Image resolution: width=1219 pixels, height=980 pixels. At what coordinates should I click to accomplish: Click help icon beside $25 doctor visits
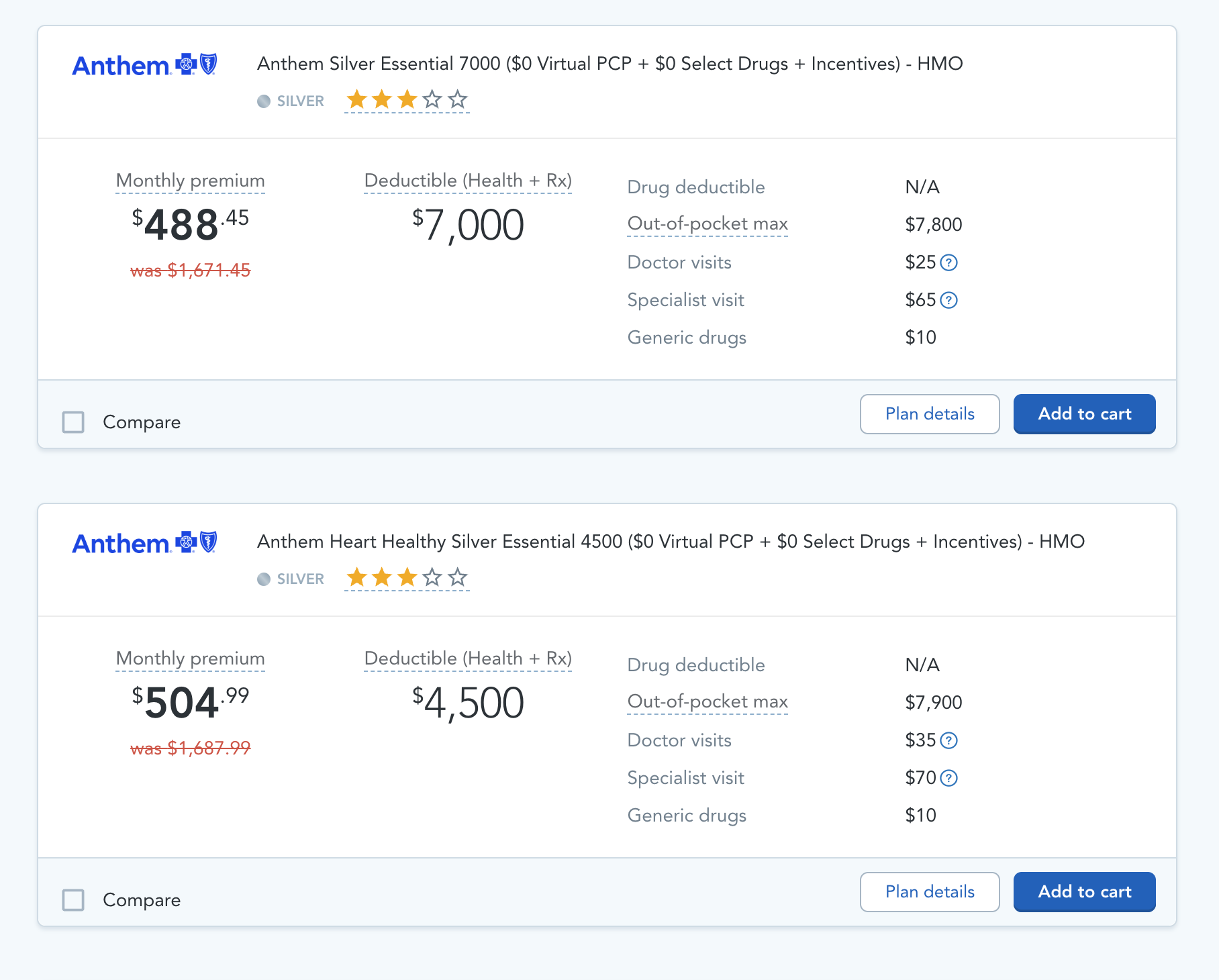point(948,262)
